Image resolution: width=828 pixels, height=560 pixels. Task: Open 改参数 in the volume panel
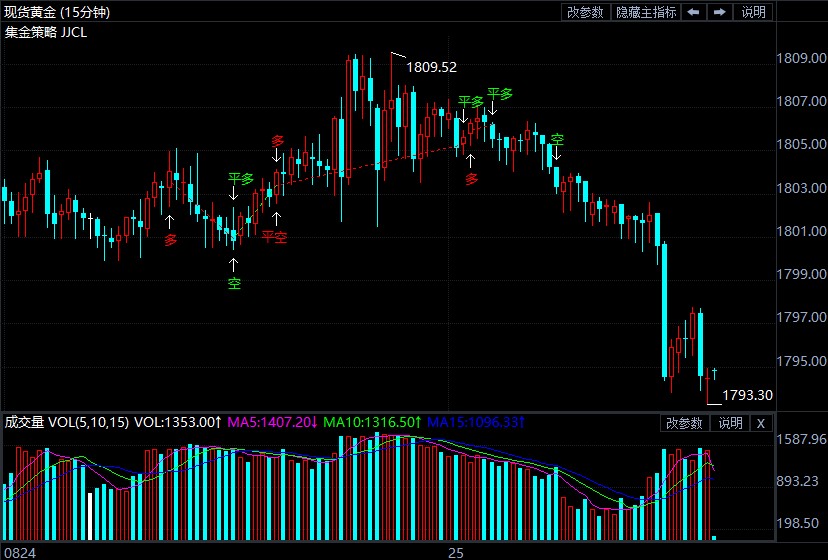point(684,423)
